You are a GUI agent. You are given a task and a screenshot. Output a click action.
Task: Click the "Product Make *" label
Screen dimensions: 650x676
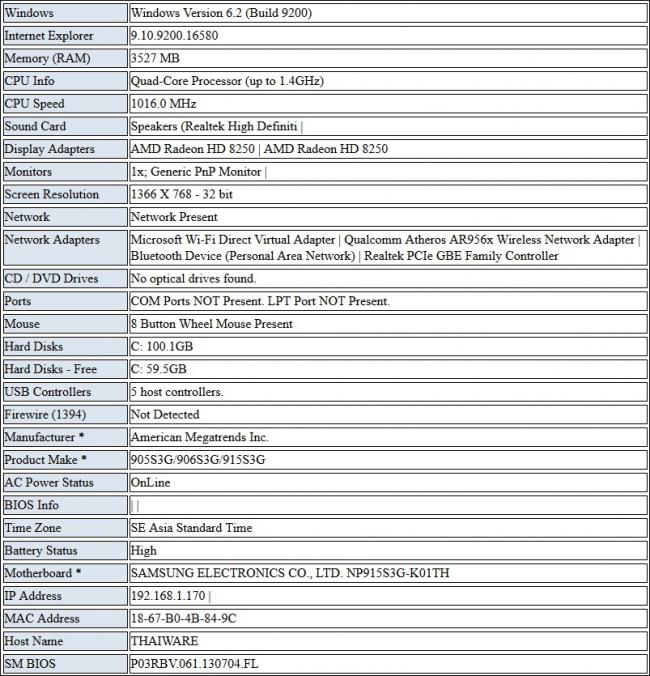point(46,460)
